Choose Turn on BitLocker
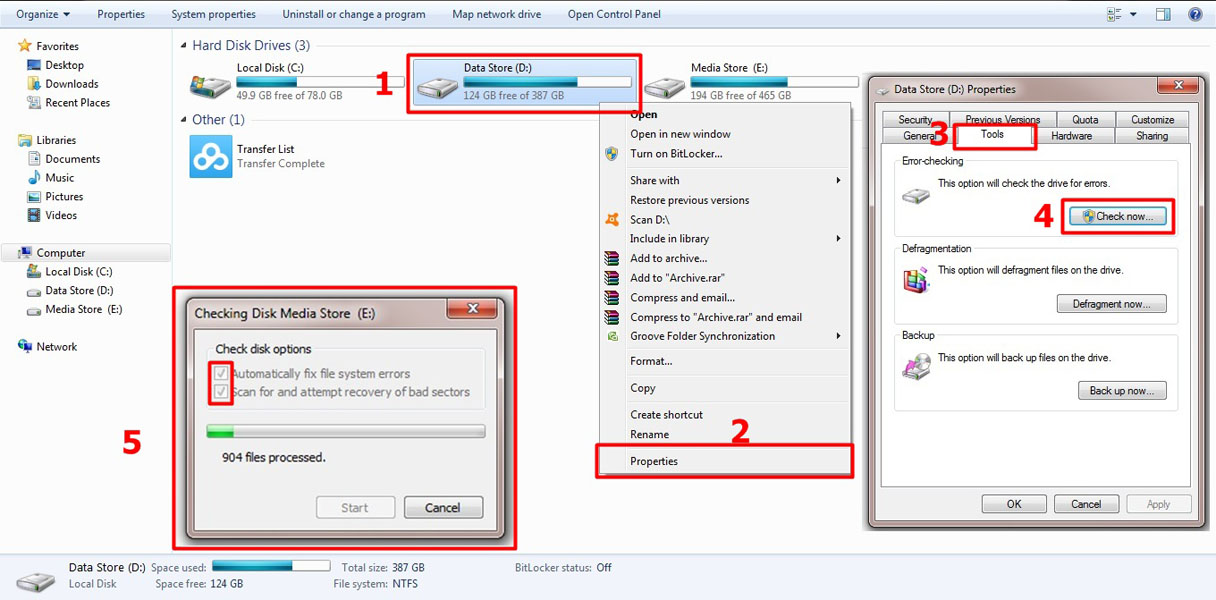 point(676,154)
